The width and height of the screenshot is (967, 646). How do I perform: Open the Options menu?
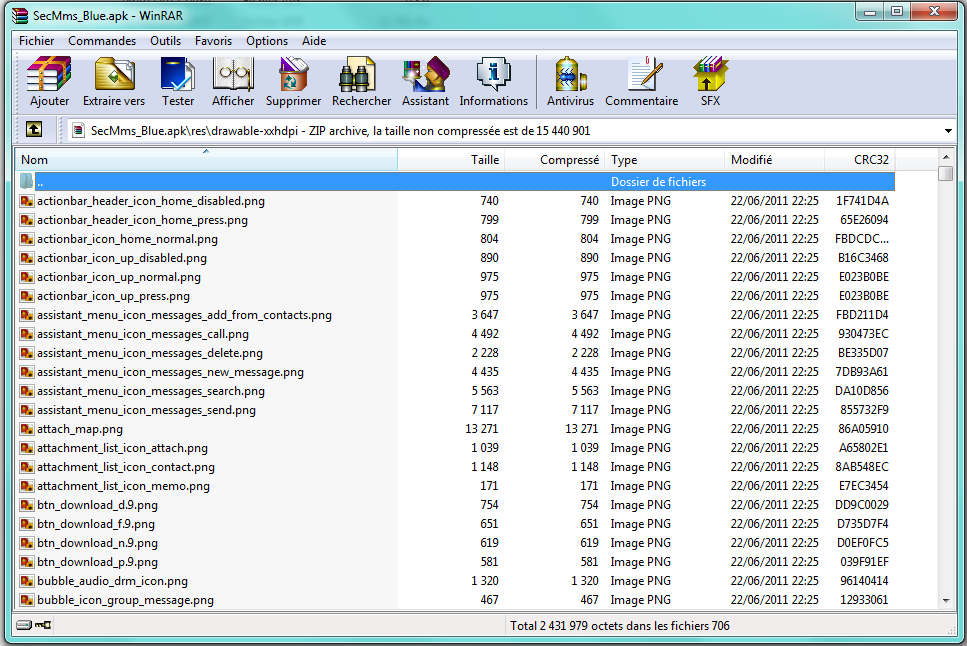coord(267,41)
